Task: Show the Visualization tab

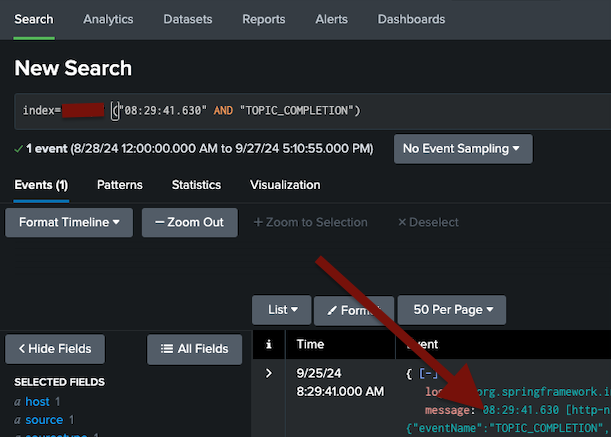Action: click(x=285, y=185)
